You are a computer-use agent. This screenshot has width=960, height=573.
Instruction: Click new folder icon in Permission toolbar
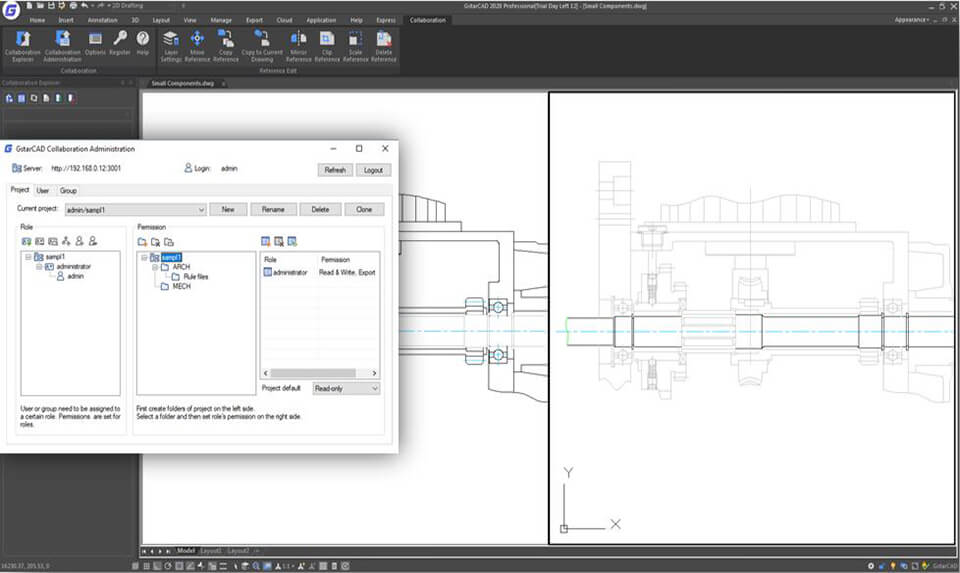[x=142, y=242]
